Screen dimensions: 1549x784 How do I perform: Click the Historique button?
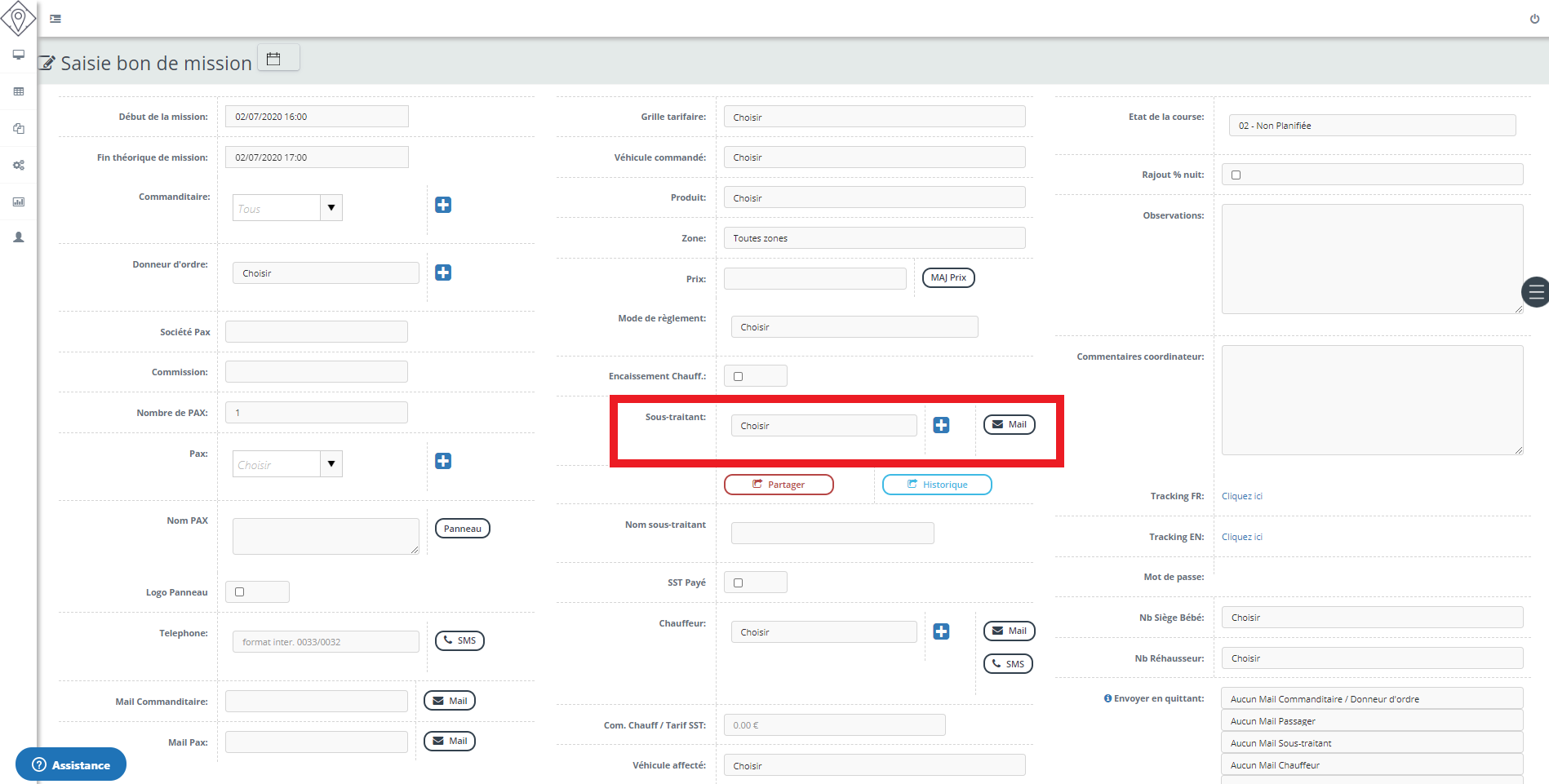[937, 485]
